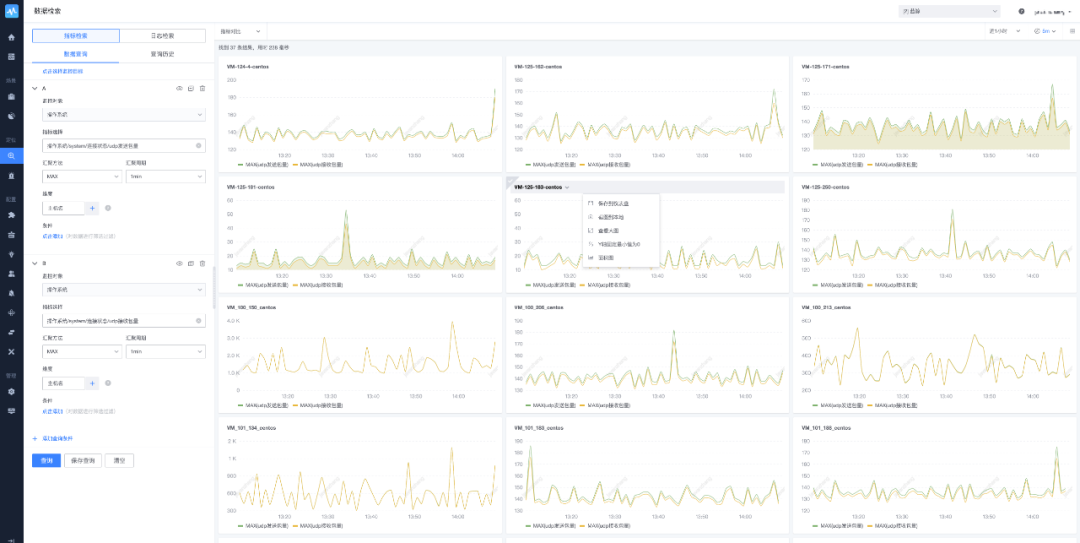Toggle visibility eye of query A
Viewport: 1080px width, 543px height.
(179, 88)
